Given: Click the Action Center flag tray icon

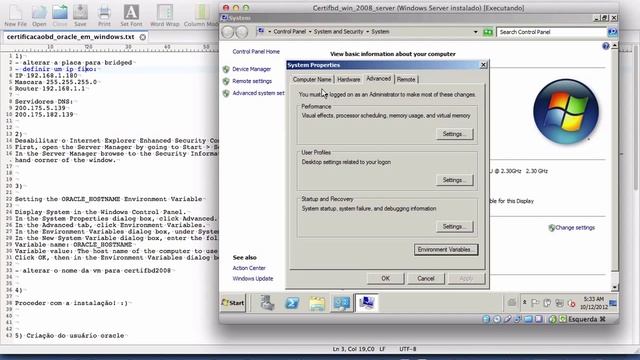Looking at the screenshot, I should coord(535,303).
